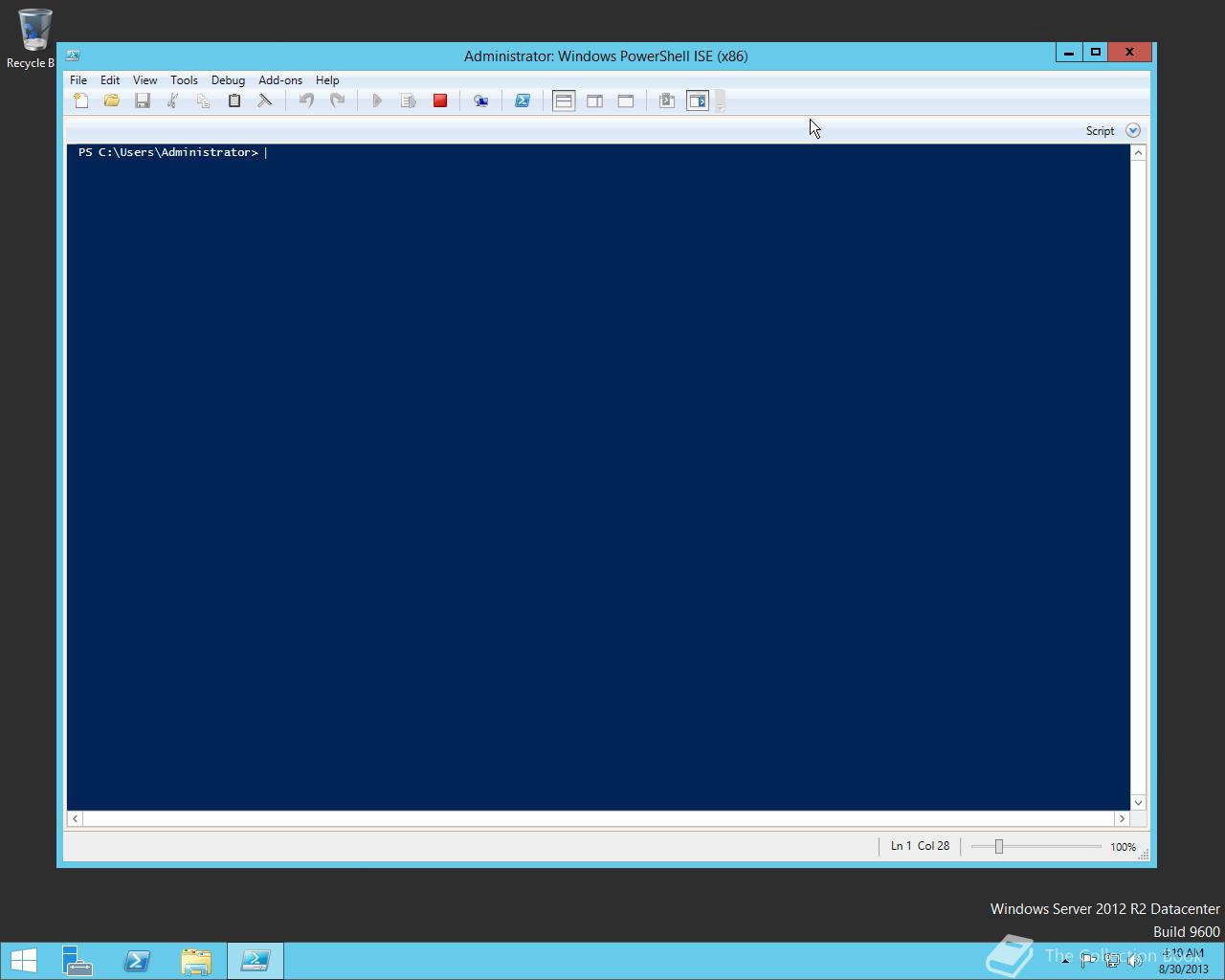The width and height of the screenshot is (1225, 980).
Task: Run selection icon in toolbar
Action: pos(409,100)
